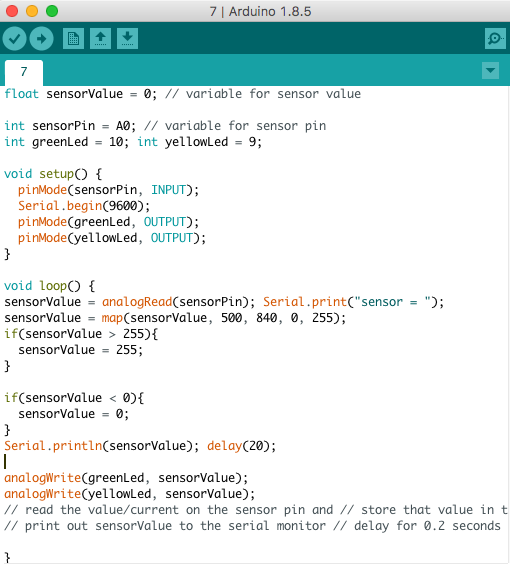Click the 'sensorValue = 0;' assignment inside if
Image resolution: width=510 pixels, height=564 pixels.
pos(73,414)
